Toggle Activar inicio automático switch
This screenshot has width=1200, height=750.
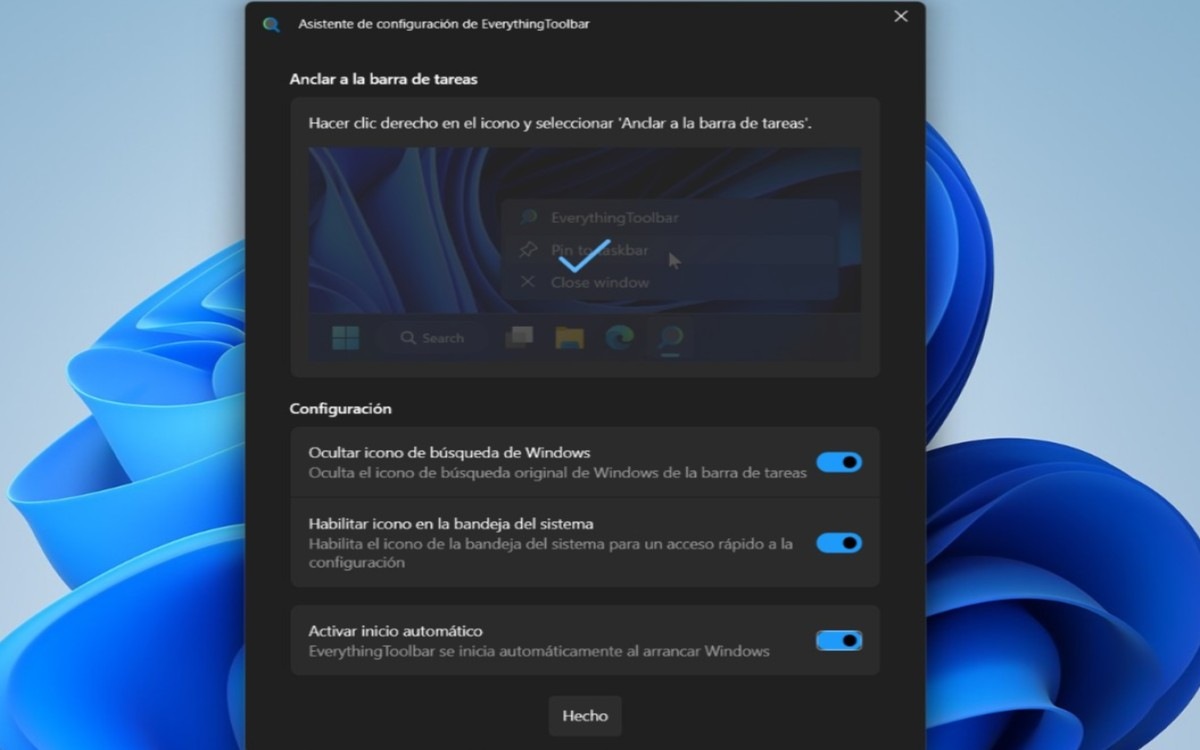tap(839, 640)
